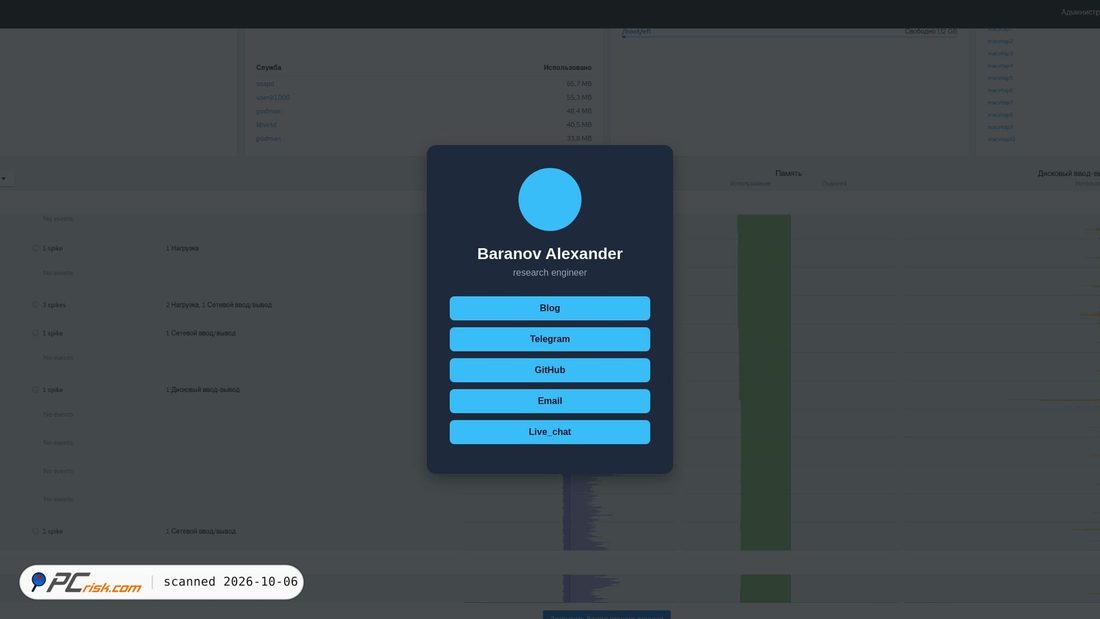Viewport: 1100px width, 619px height.
Task: Click the round blue profile avatar
Action: (x=549, y=199)
